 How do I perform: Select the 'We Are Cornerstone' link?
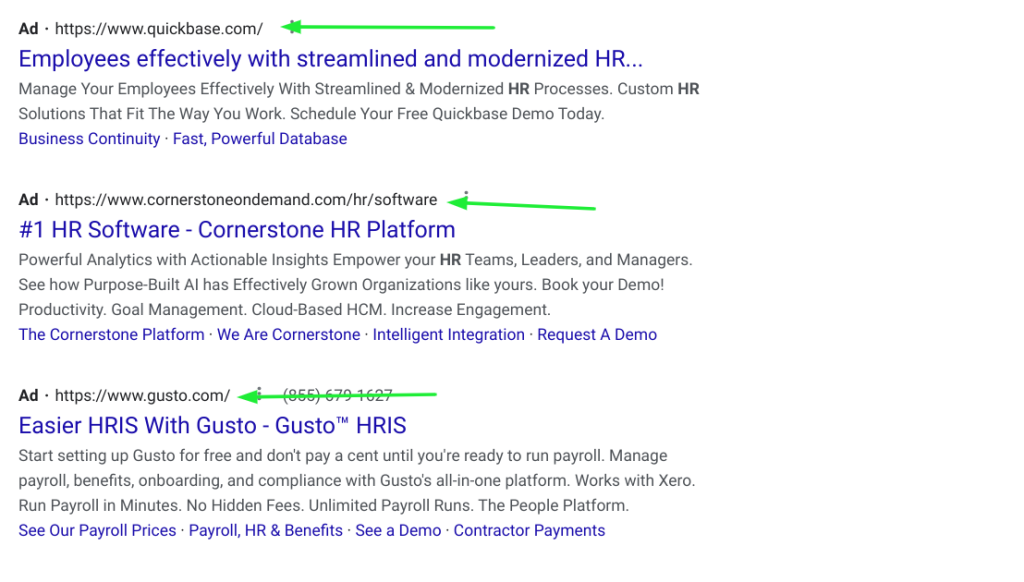coord(288,335)
